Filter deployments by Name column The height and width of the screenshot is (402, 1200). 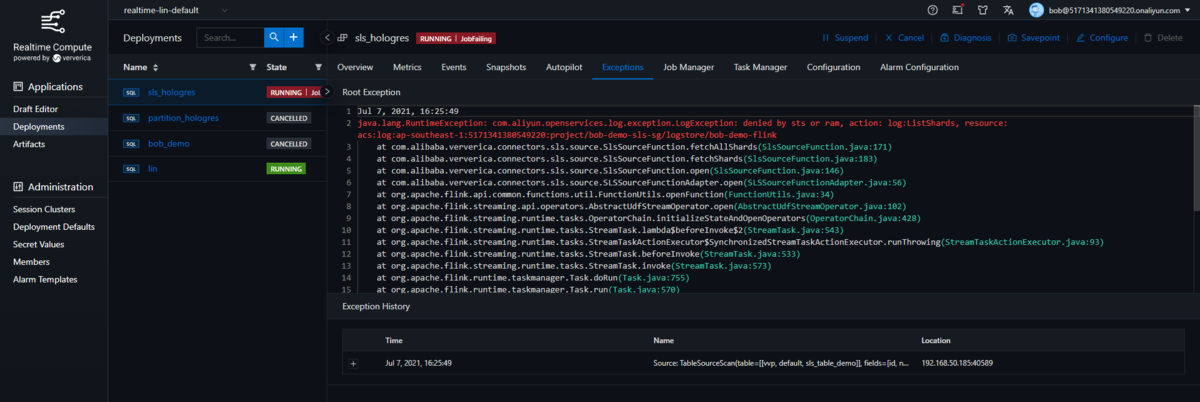252,67
